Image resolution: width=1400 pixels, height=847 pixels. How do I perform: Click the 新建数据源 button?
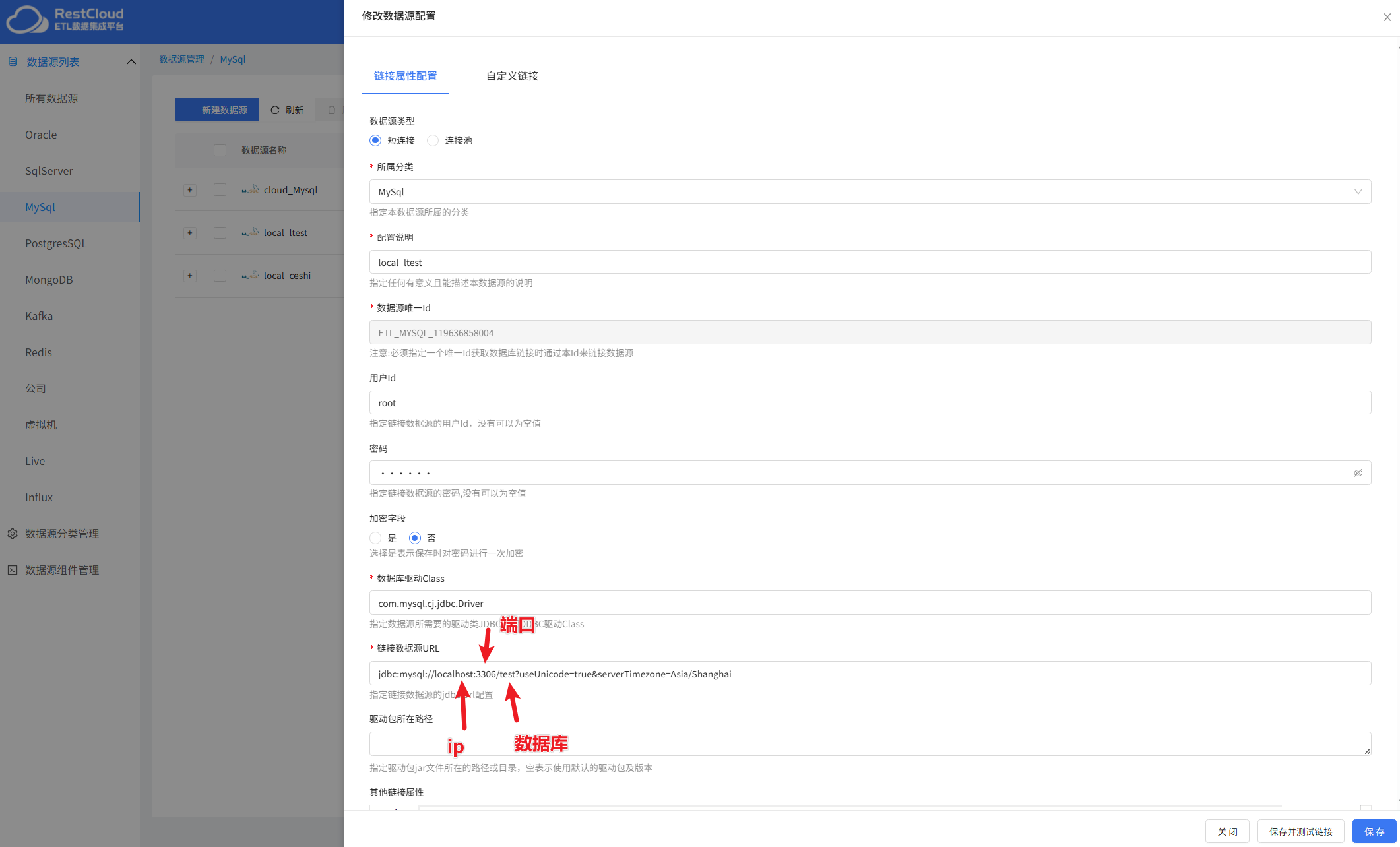(217, 110)
